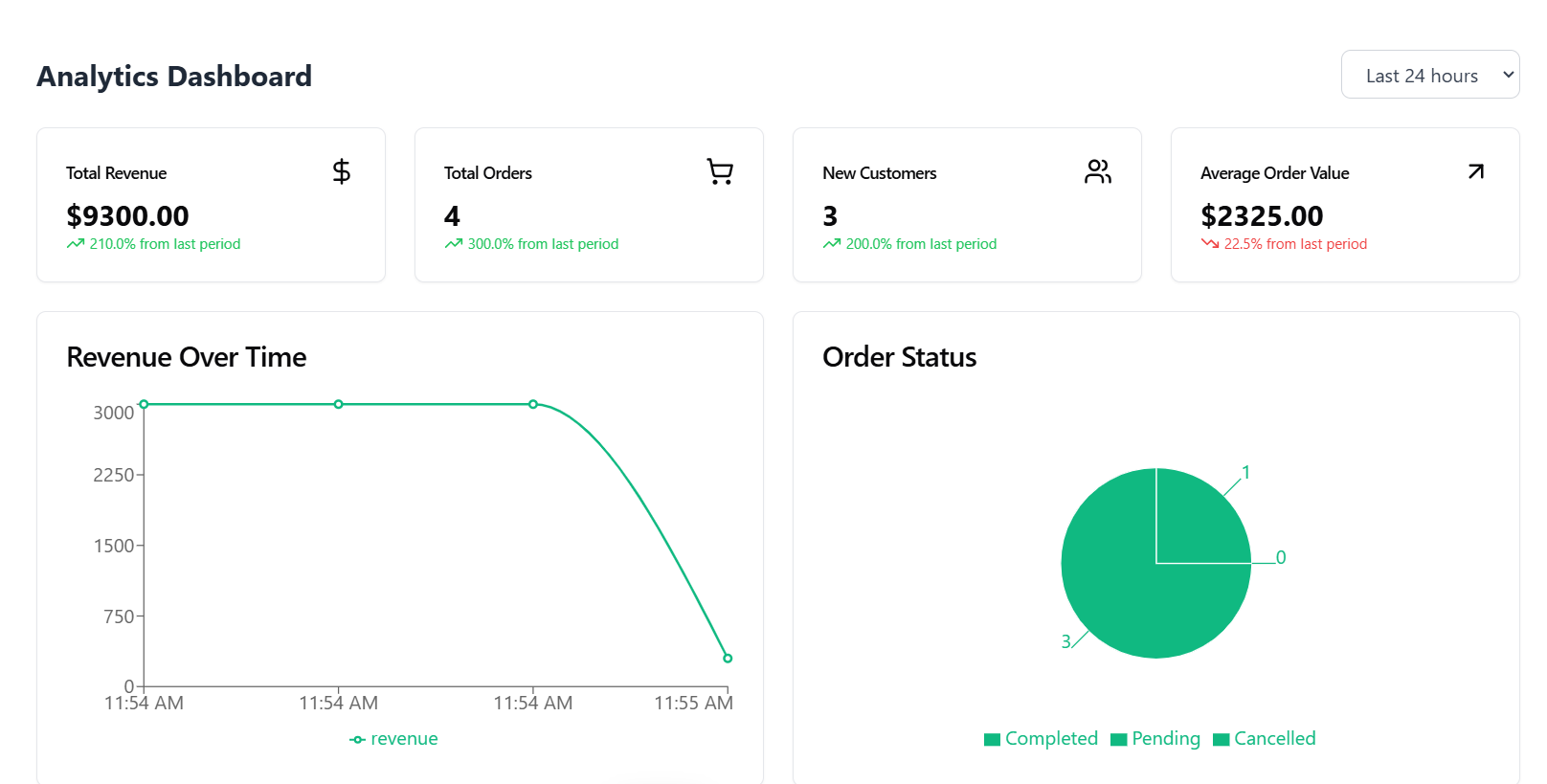Select the Pending legend label

pyautogui.click(x=1166, y=738)
